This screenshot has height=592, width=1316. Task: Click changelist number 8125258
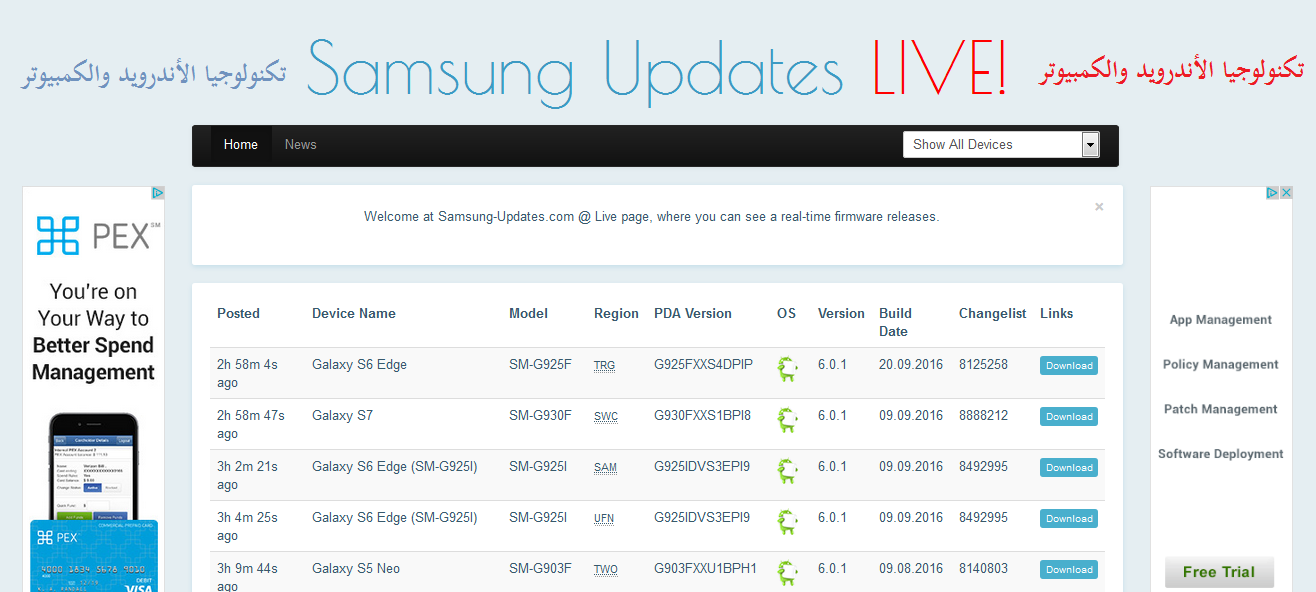[x=983, y=364]
